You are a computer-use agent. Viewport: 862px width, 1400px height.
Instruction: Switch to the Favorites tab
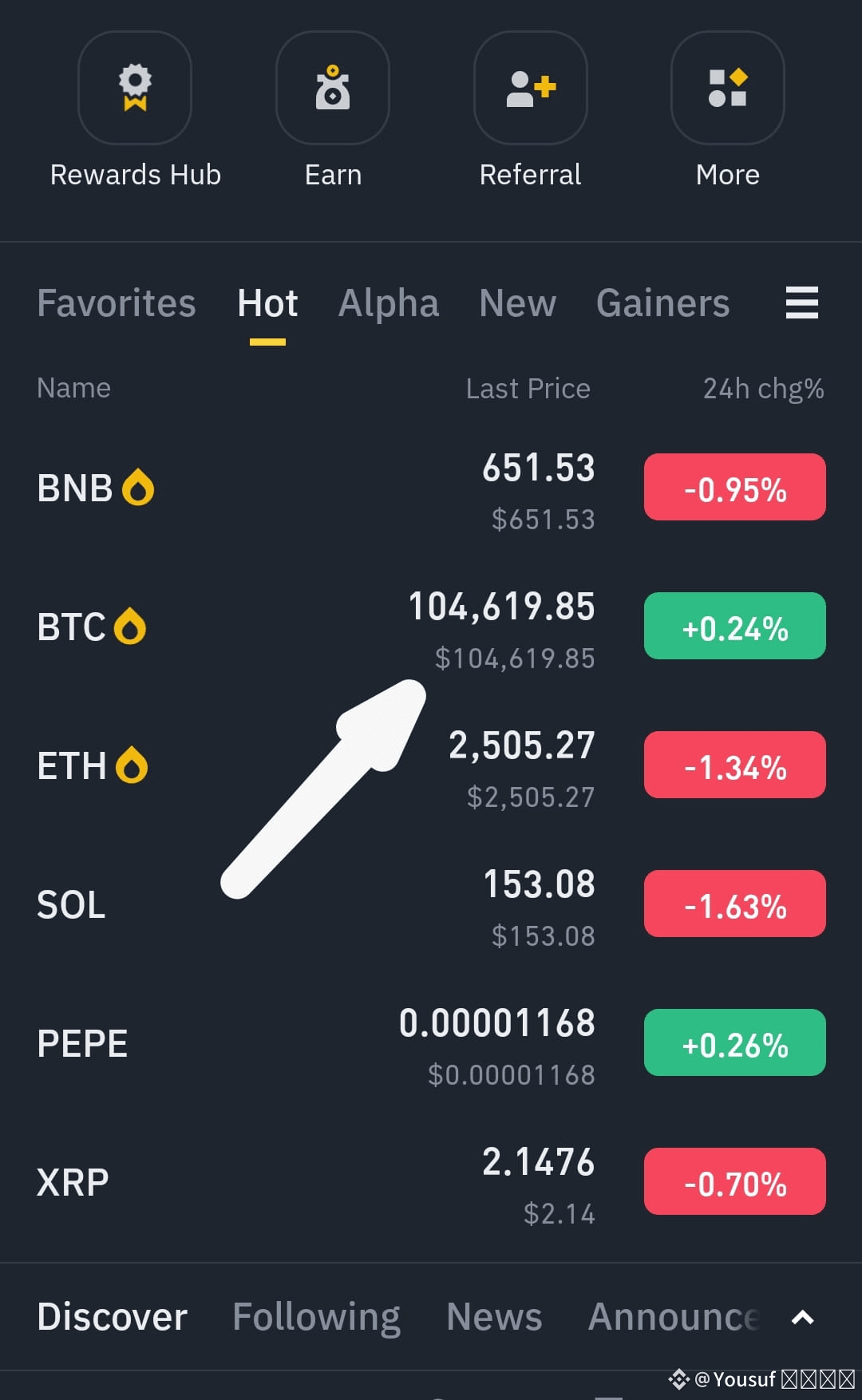click(x=117, y=303)
